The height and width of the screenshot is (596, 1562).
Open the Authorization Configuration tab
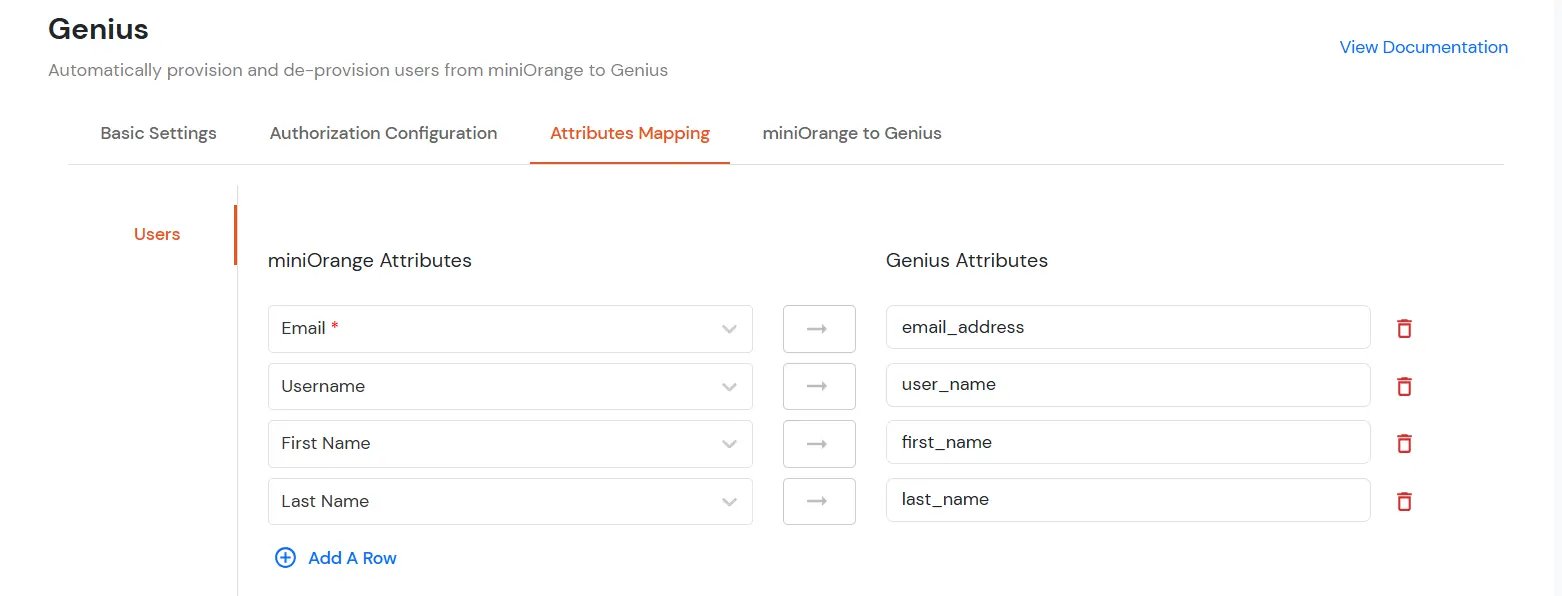point(383,133)
